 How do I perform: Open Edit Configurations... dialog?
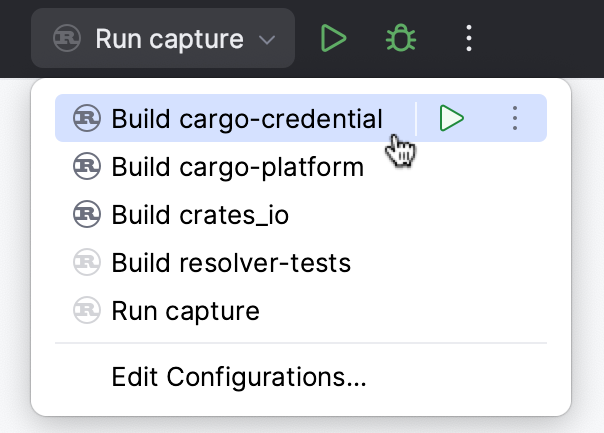239,377
